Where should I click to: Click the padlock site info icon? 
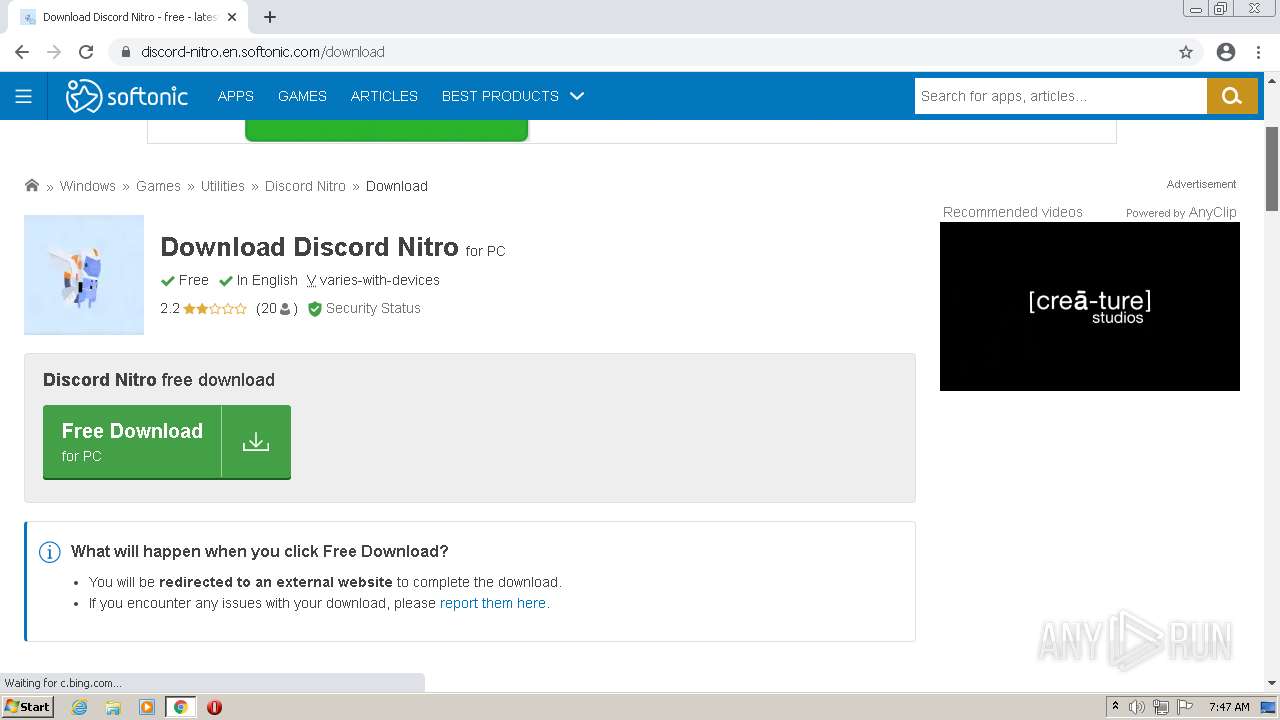point(126,52)
